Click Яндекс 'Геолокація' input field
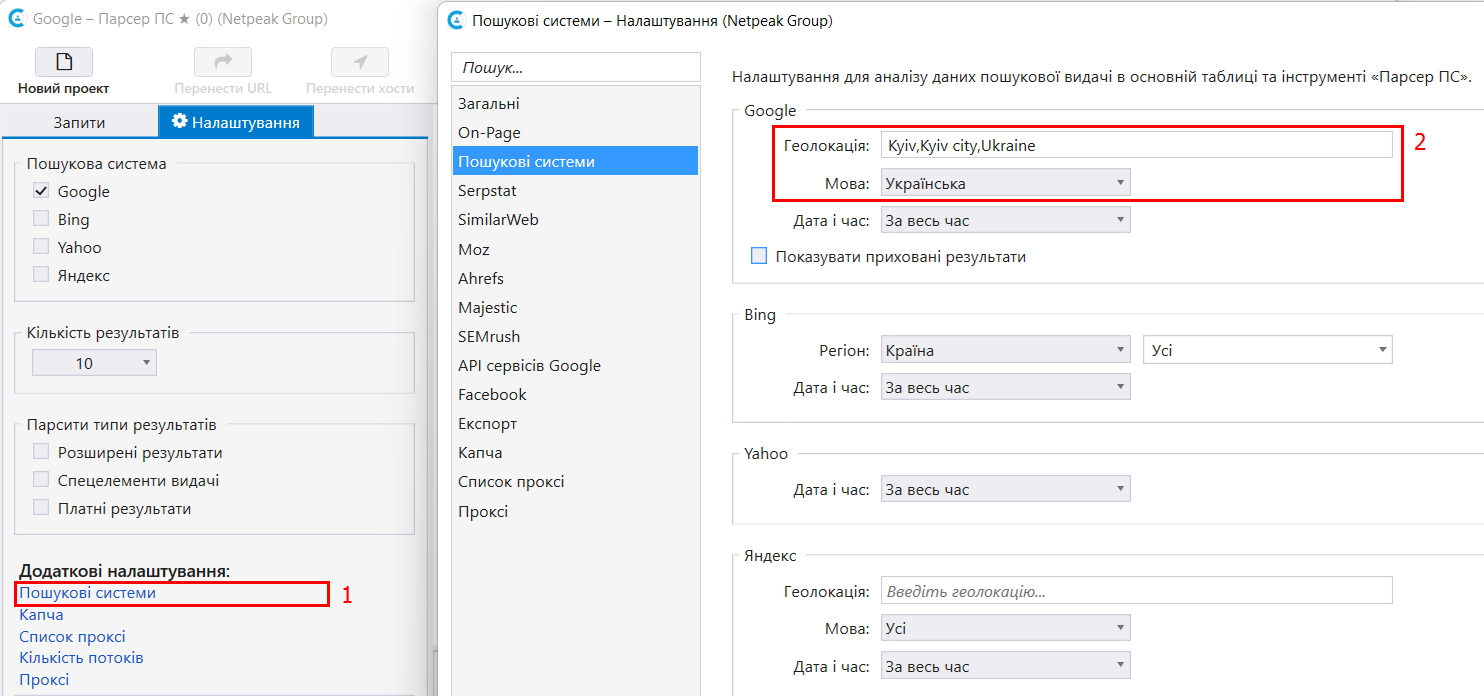 (1136, 591)
